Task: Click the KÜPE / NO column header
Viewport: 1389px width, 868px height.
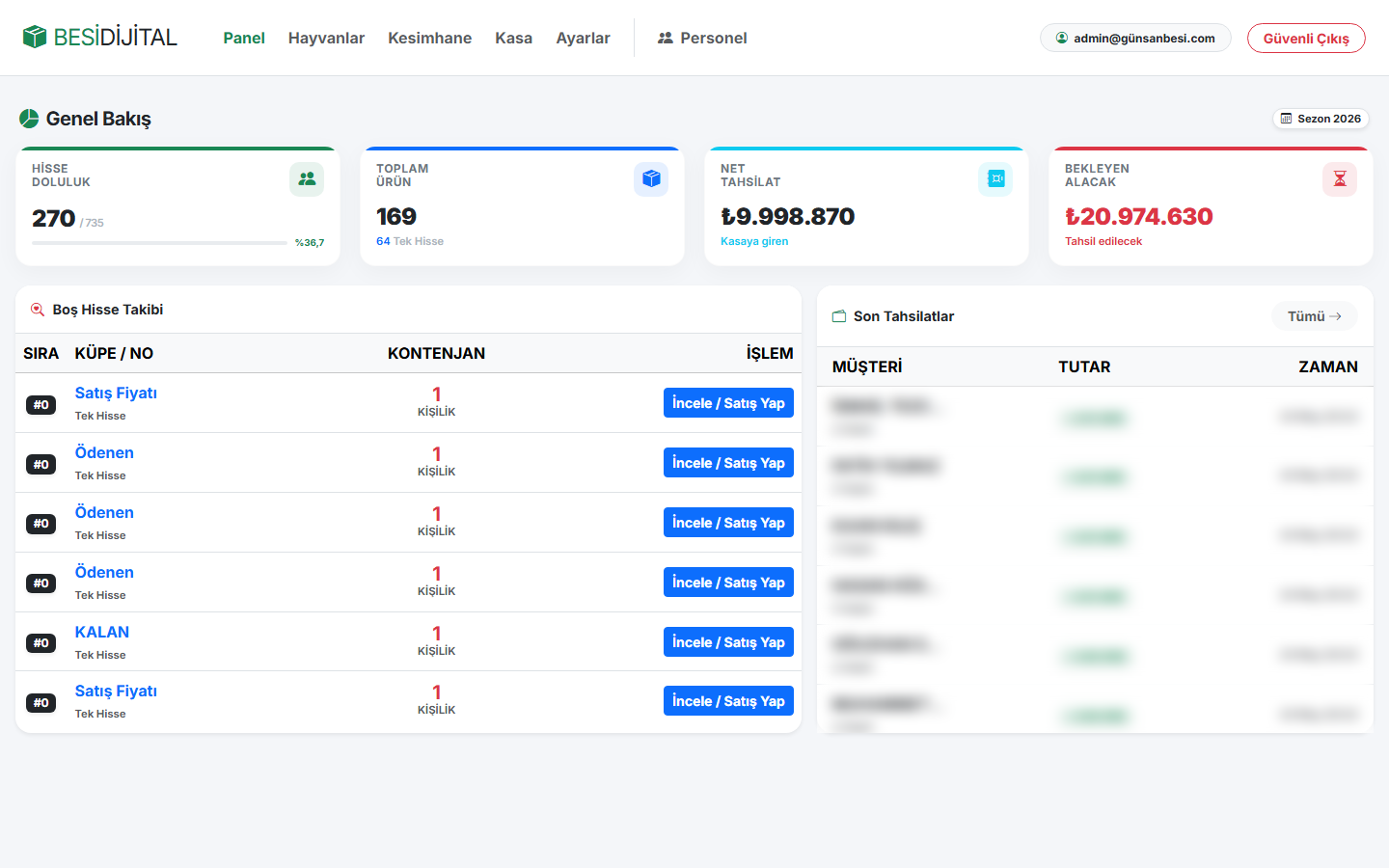Action: point(114,353)
